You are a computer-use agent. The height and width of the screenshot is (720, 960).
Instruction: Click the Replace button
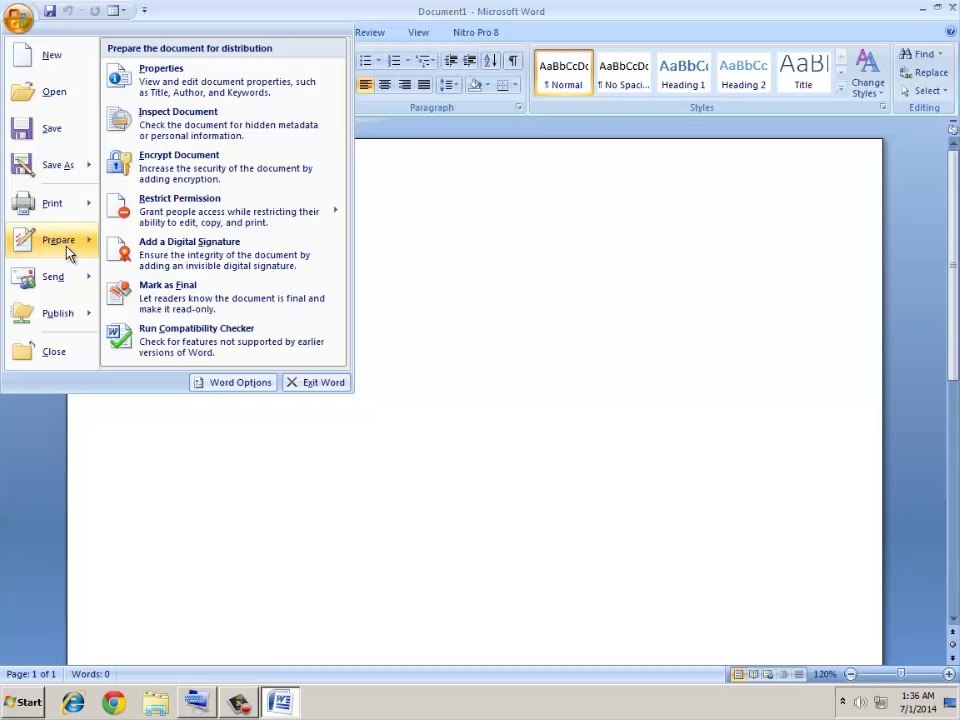point(924,73)
